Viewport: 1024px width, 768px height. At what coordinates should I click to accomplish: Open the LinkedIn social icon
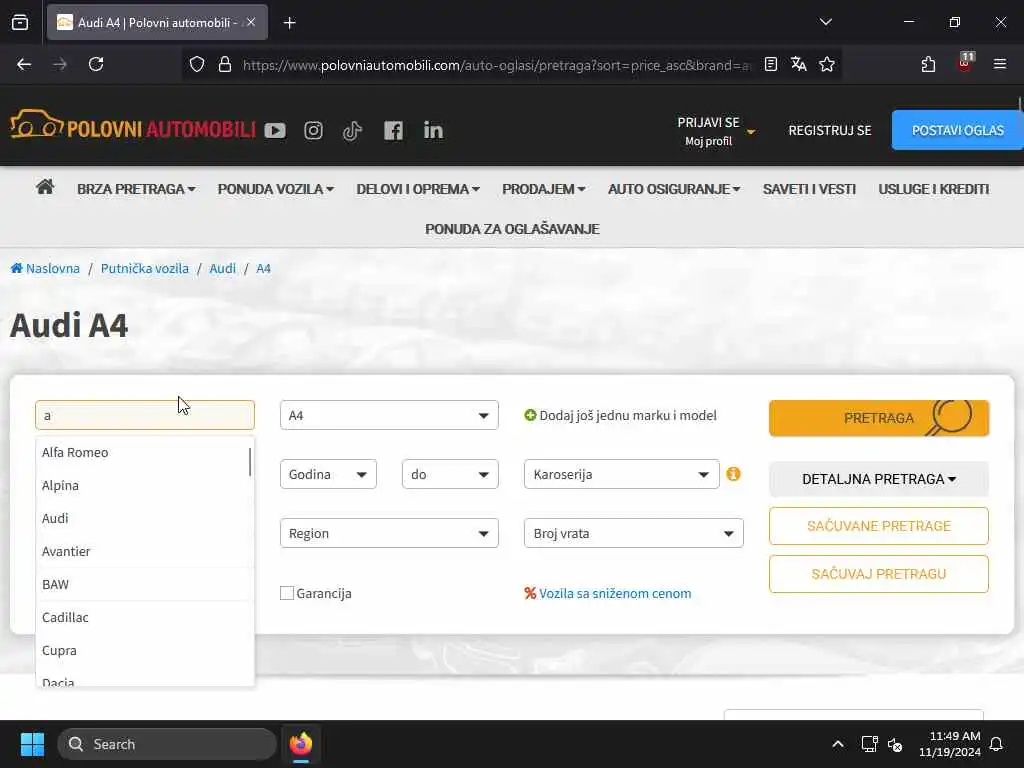433,131
